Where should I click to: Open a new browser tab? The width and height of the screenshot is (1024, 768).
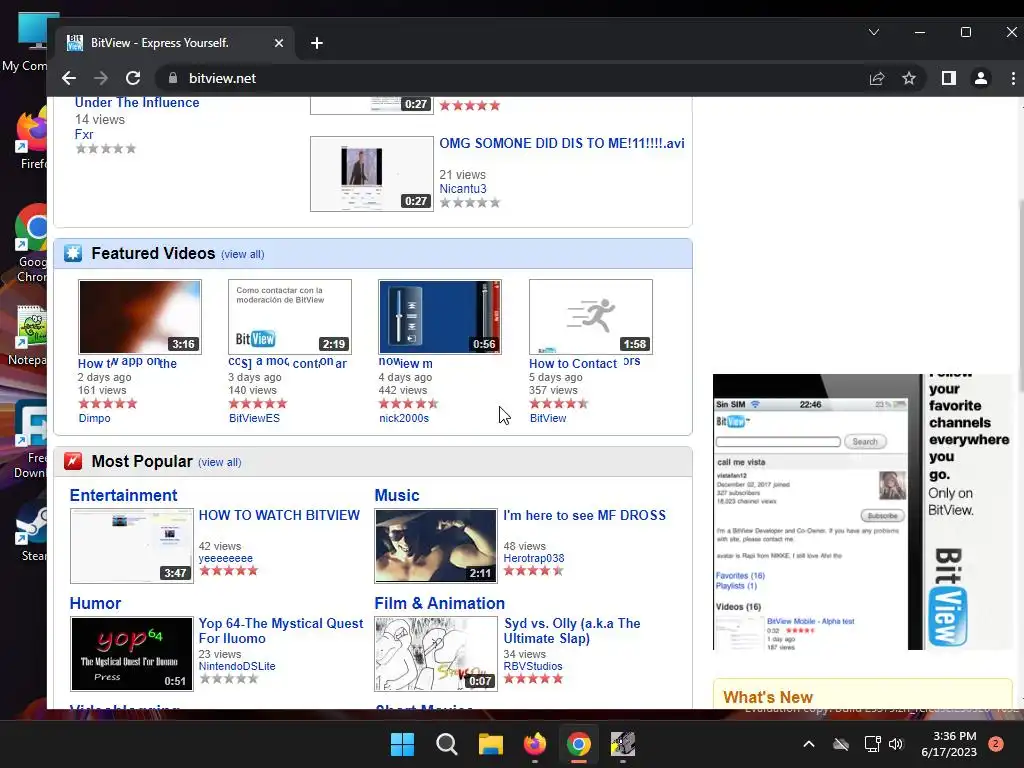click(317, 43)
